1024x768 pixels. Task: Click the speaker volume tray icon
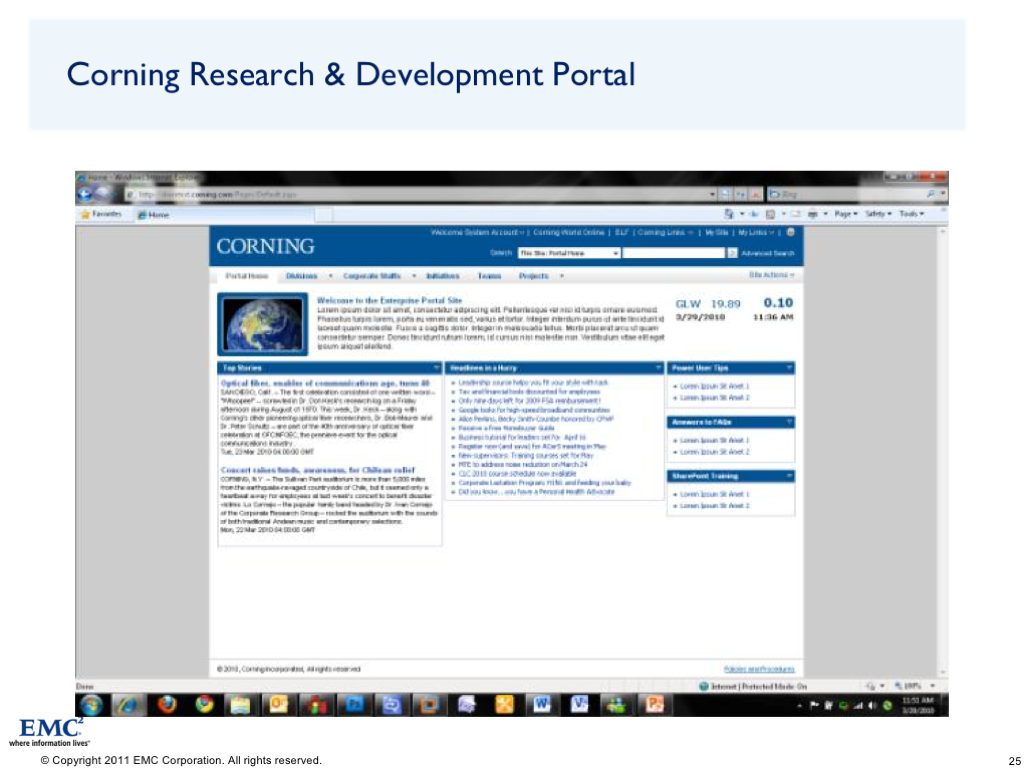coord(873,705)
